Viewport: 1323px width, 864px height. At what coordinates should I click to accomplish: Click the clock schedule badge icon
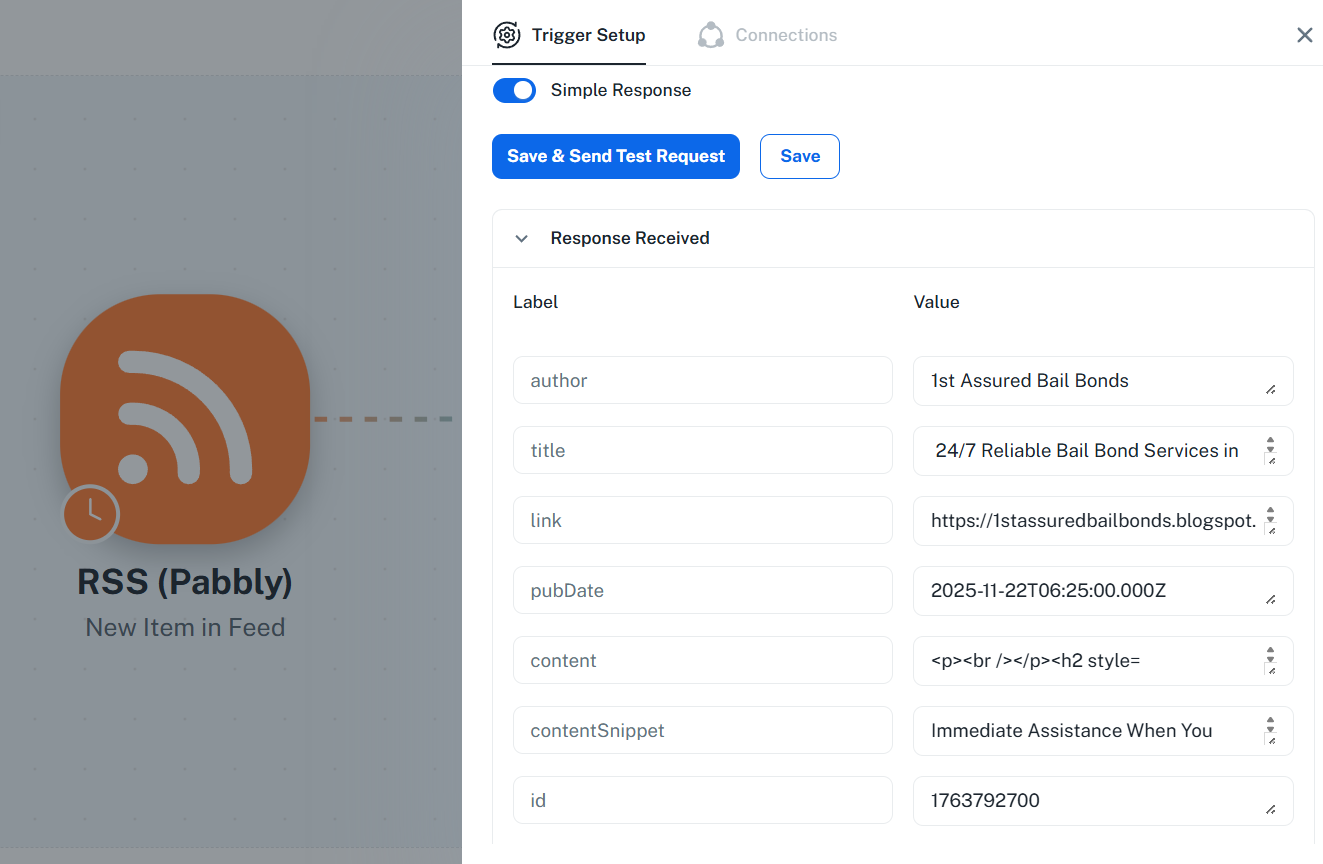91,514
